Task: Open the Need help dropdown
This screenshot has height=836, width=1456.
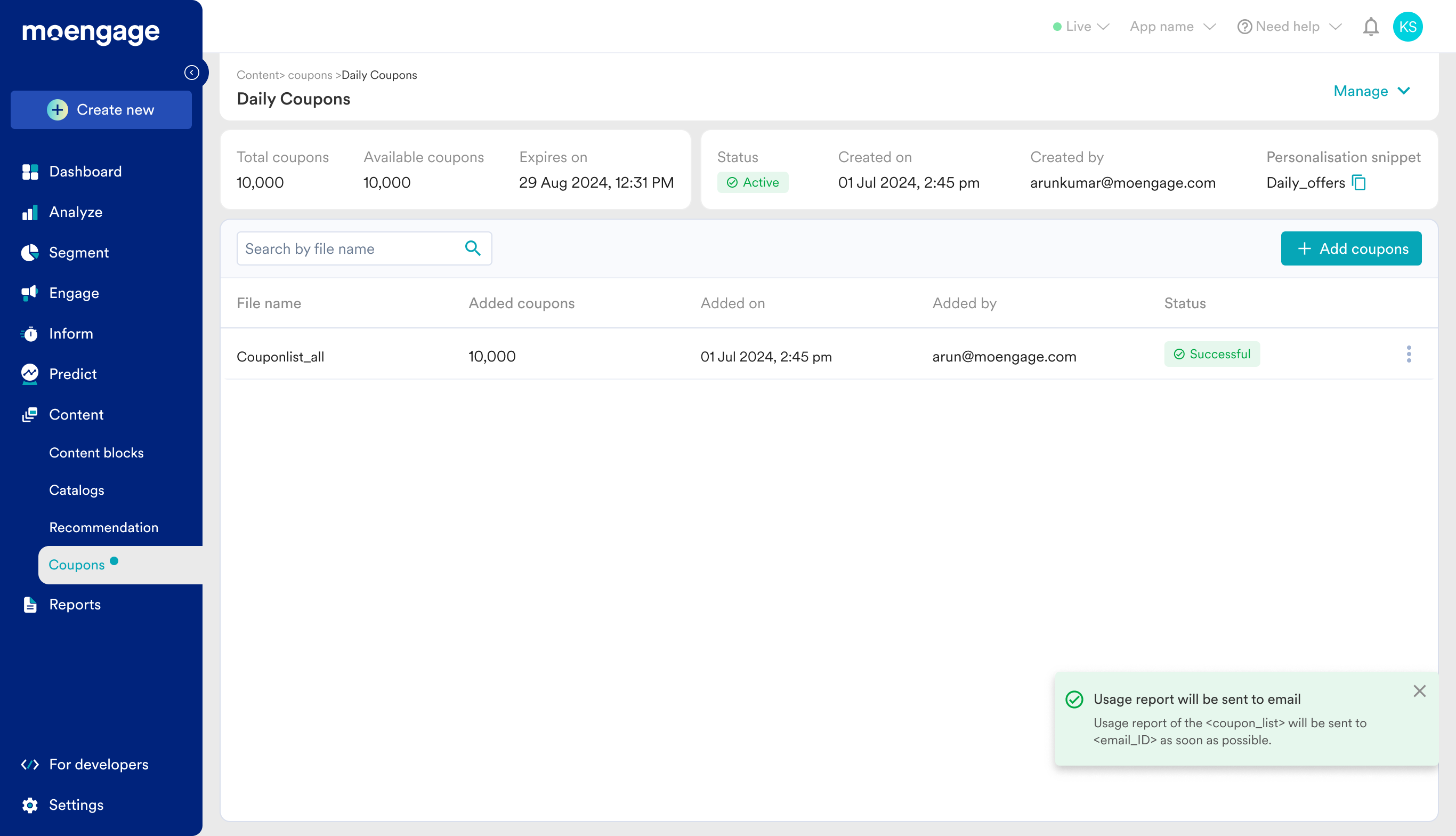Action: click(x=1289, y=27)
